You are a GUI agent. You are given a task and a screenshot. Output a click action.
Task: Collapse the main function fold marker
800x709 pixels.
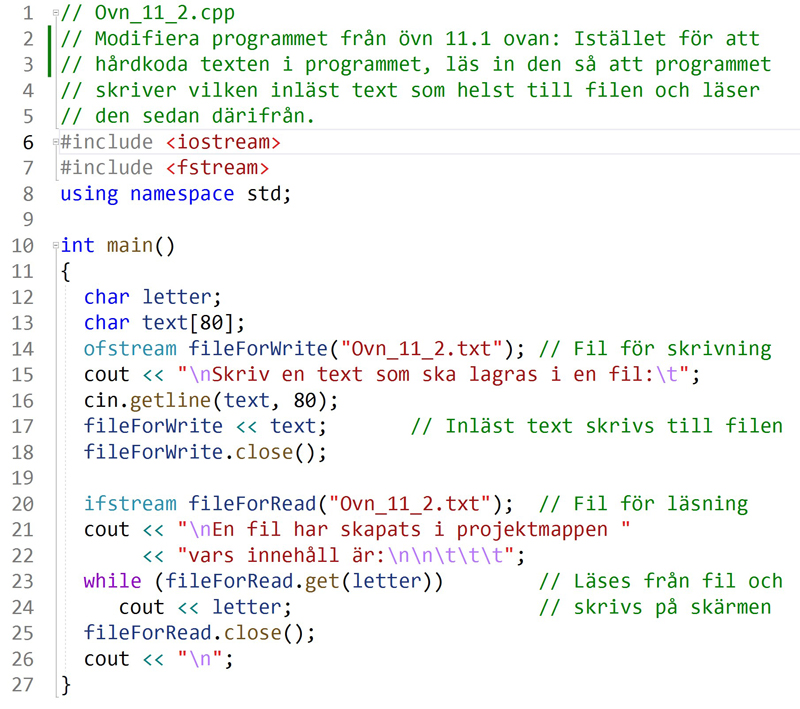[55, 245]
